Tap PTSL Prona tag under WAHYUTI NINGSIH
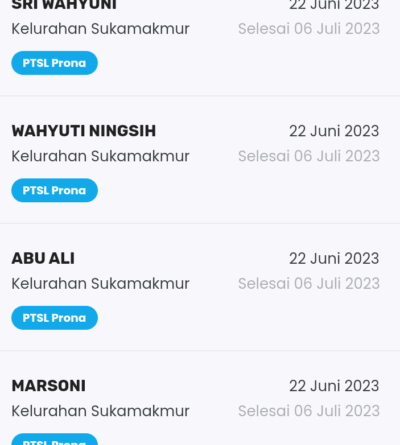Screen dimensions: 400x445 tap(55, 190)
